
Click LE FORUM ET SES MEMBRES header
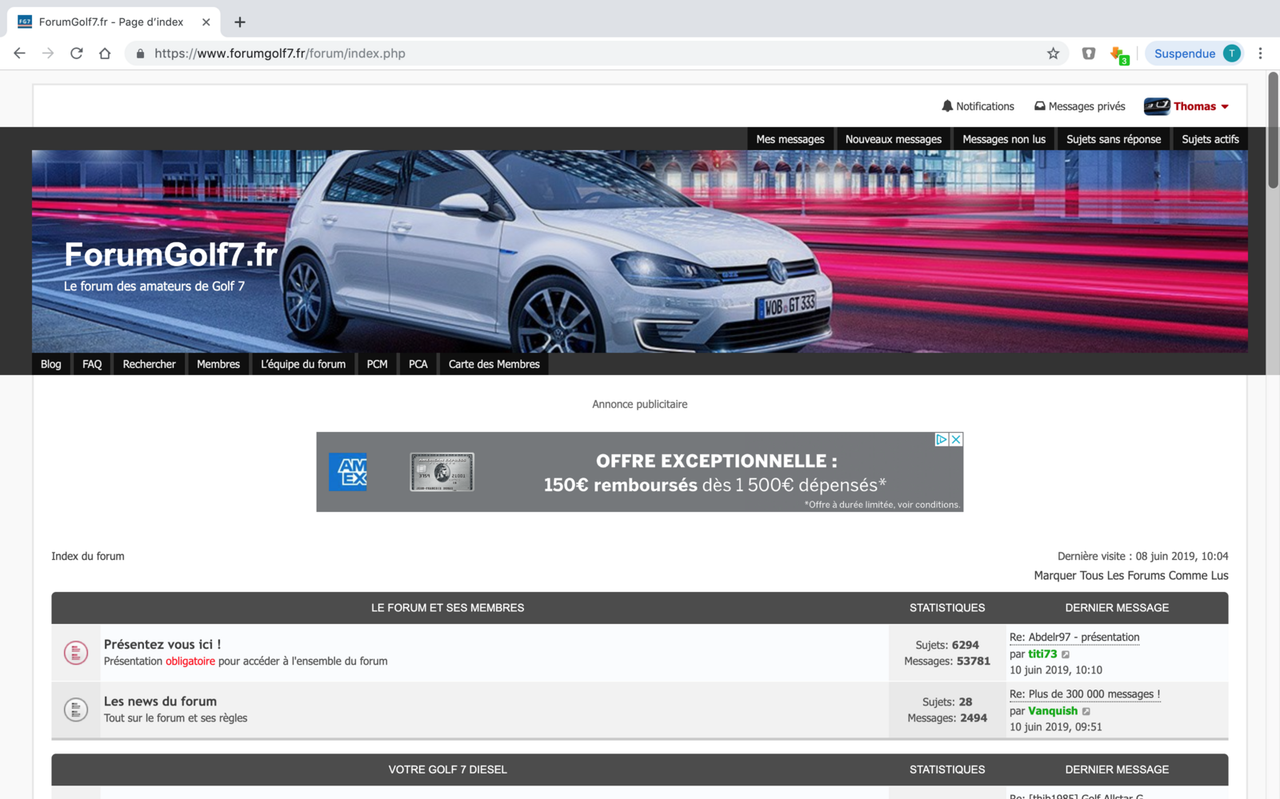pyautogui.click(x=447, y=608)
